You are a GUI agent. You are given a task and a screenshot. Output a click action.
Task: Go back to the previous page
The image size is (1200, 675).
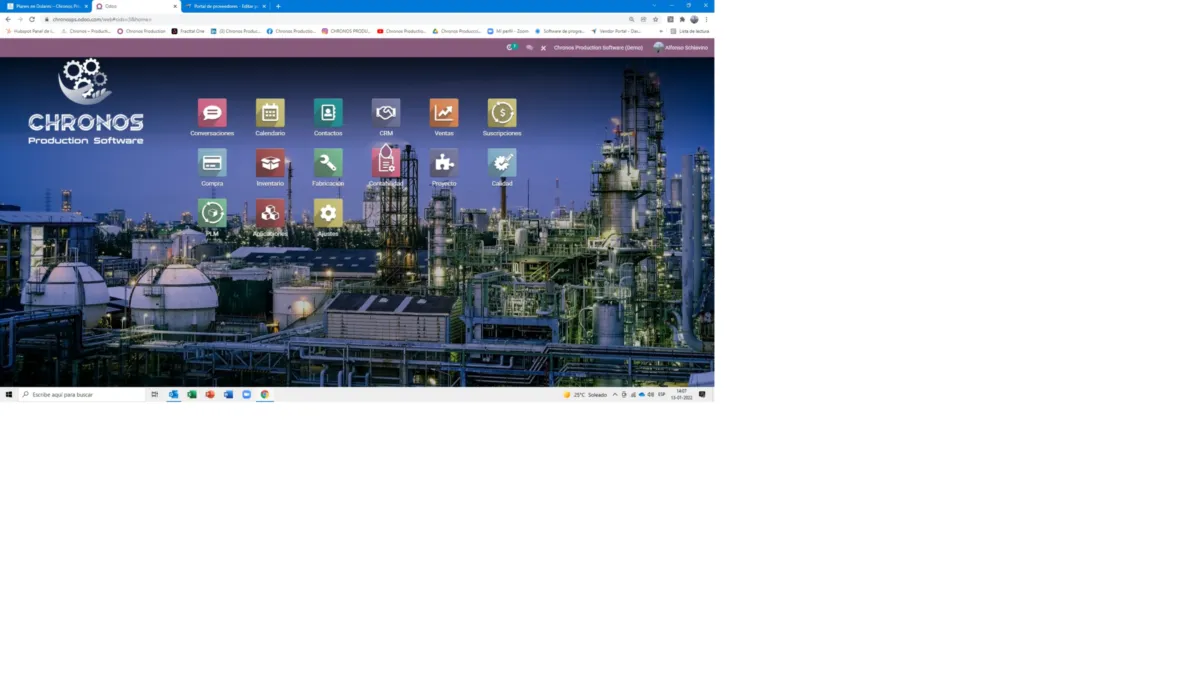coord(8,19)
